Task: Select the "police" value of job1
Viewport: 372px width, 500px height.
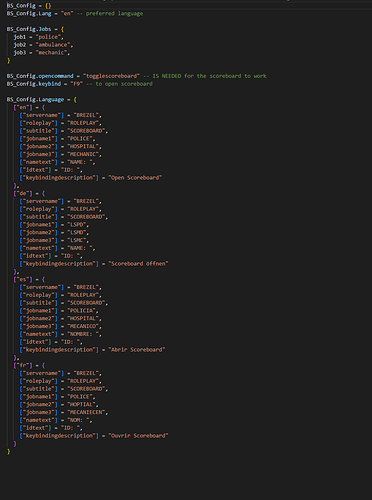Action: click(x=48, y=37)
